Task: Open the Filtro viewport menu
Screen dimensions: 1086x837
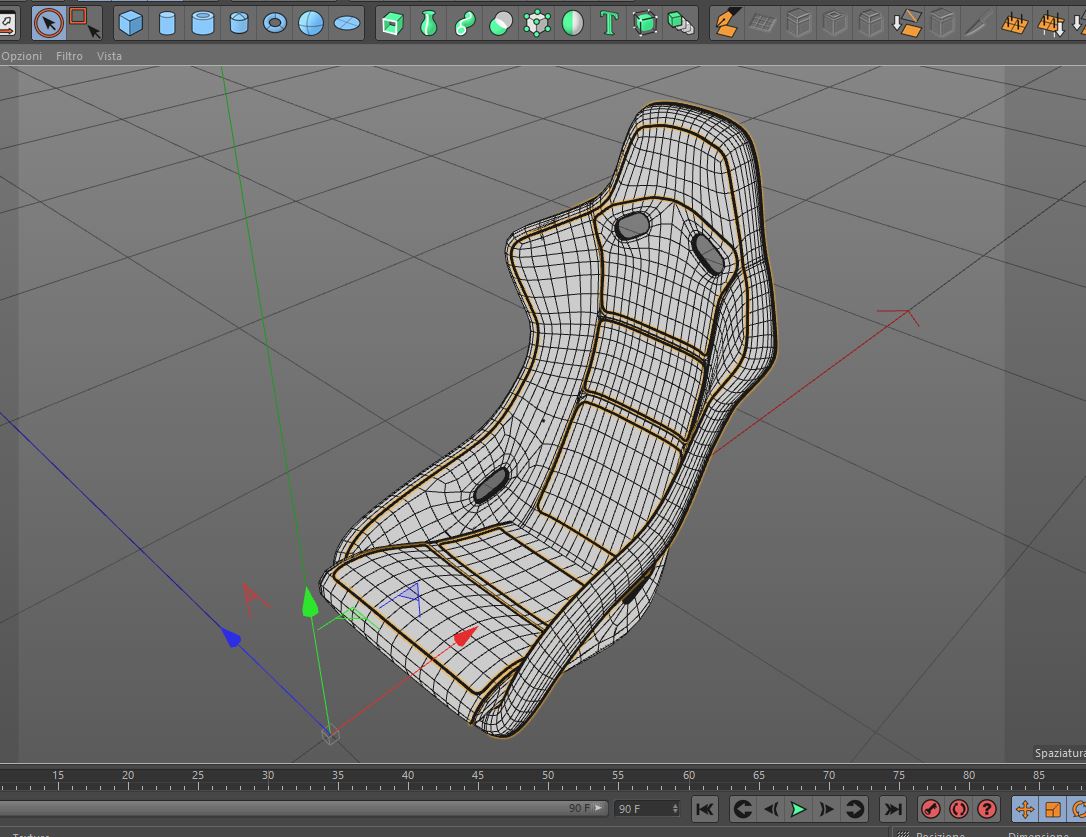Action: pos(69,56)
